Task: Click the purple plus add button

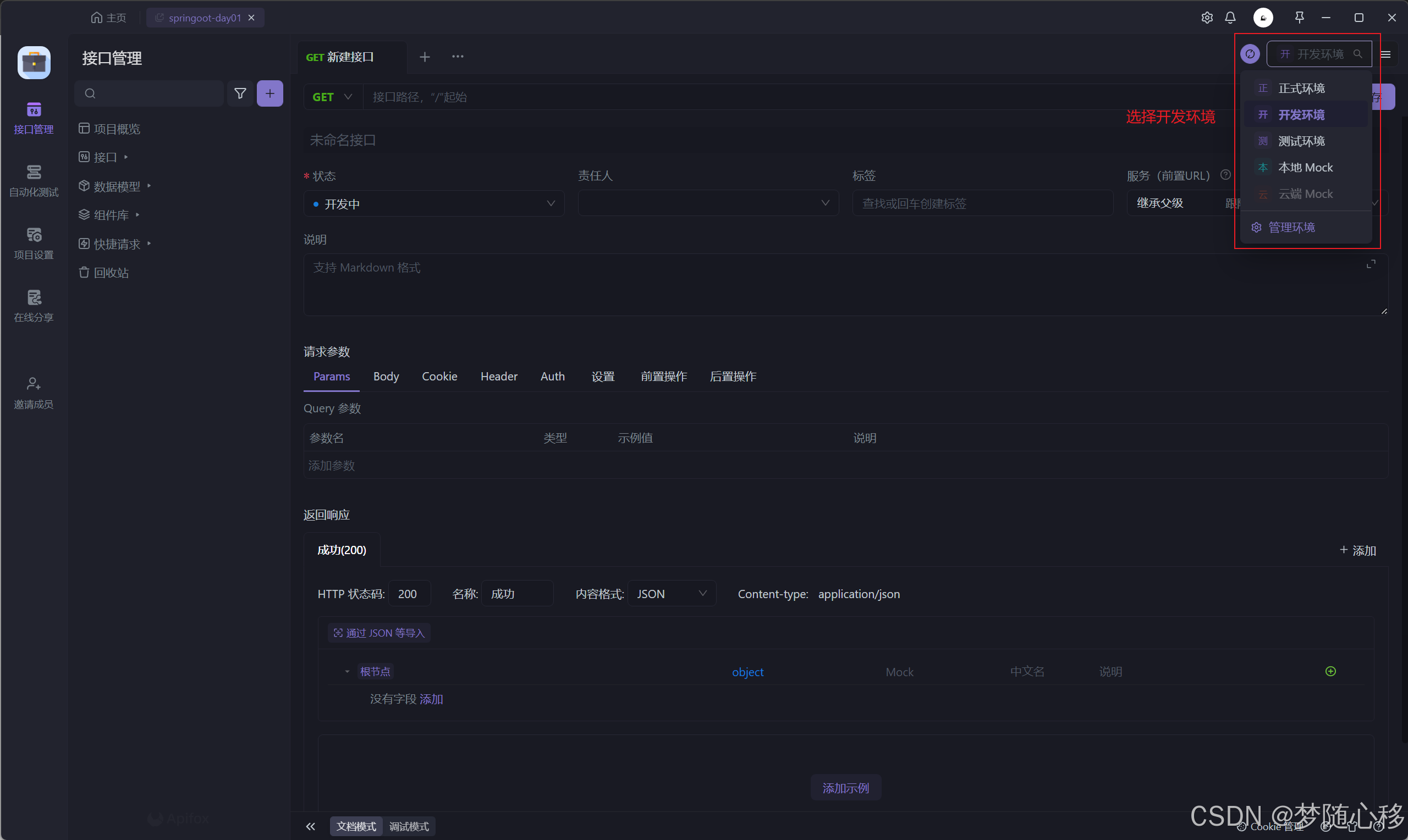Action: pos(269,93)
